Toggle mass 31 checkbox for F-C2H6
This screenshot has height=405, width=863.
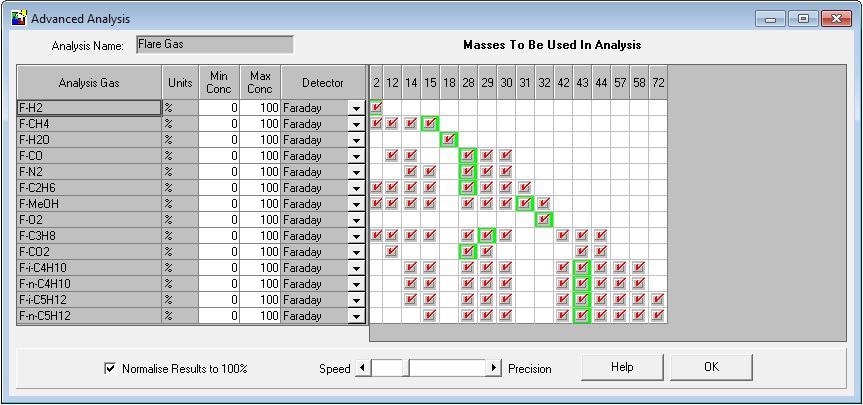(x=525, y=187)
